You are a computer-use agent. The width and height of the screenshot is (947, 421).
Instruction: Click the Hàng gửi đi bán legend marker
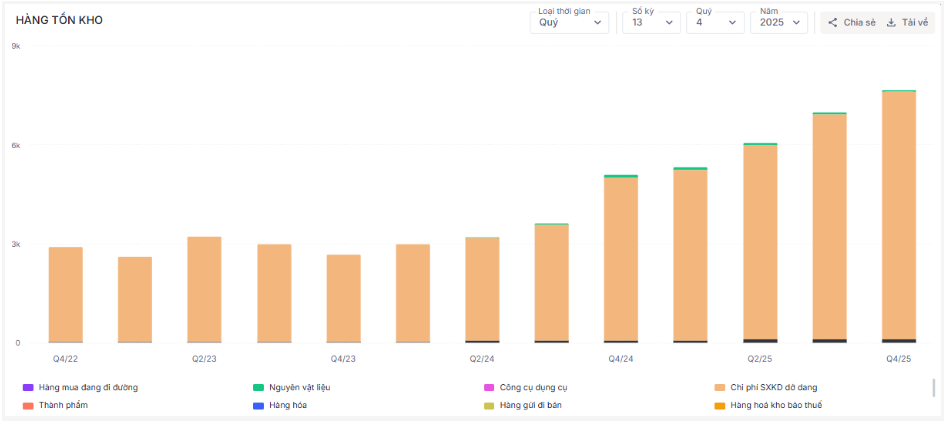click(489, 405)
